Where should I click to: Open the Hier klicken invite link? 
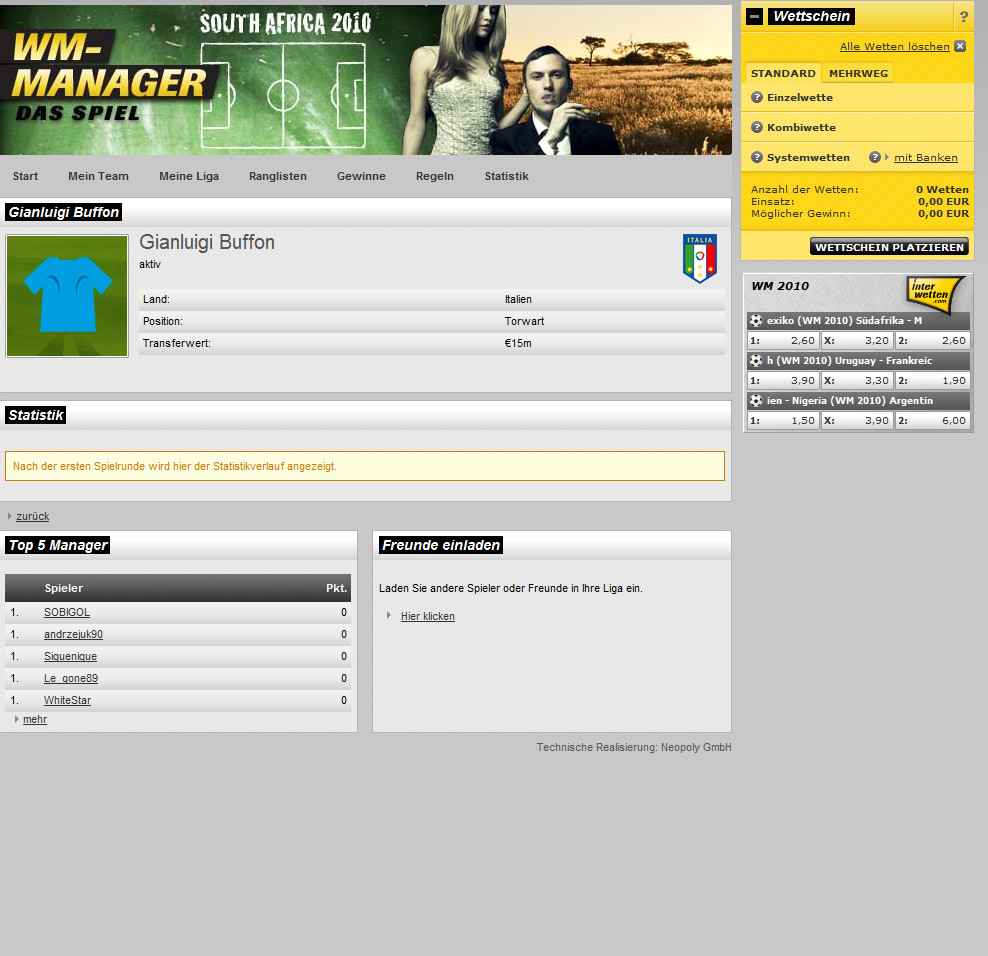pyautogui.click(x=427, y=616)
